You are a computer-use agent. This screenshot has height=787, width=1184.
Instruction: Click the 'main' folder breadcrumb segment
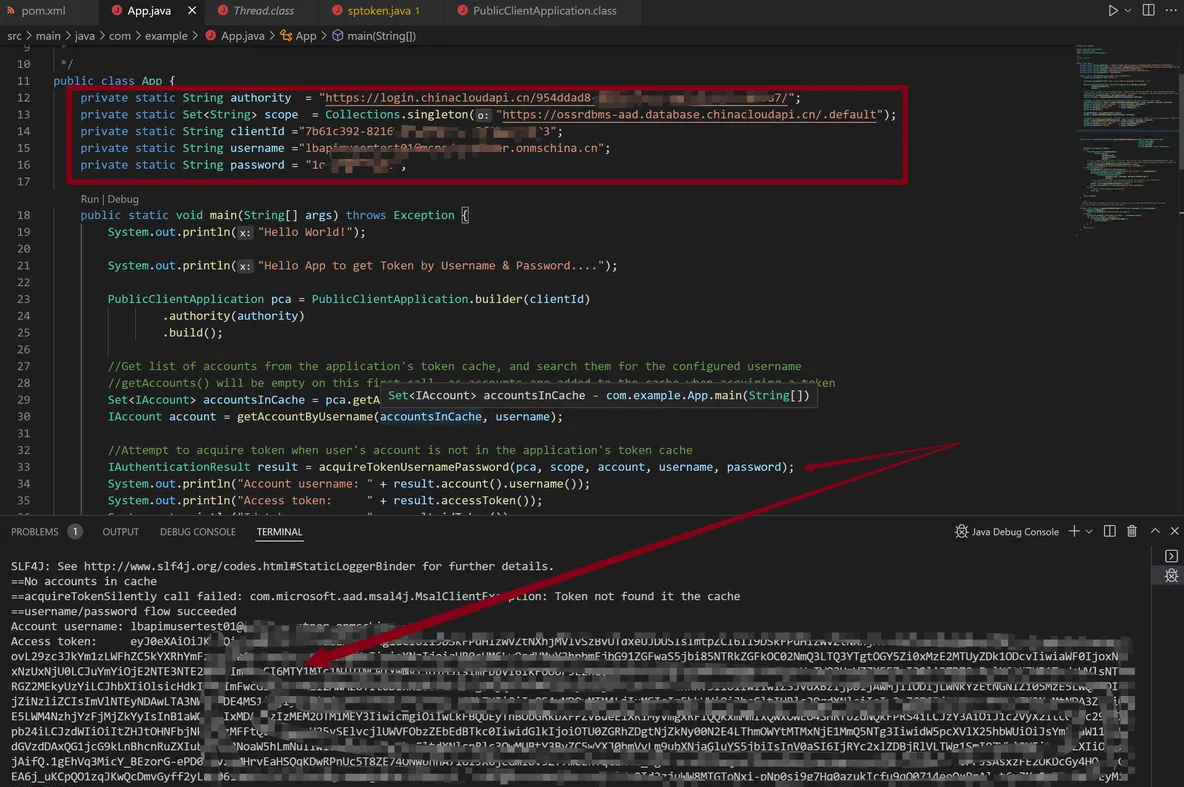pyautogui.click(x=48, y=35)
